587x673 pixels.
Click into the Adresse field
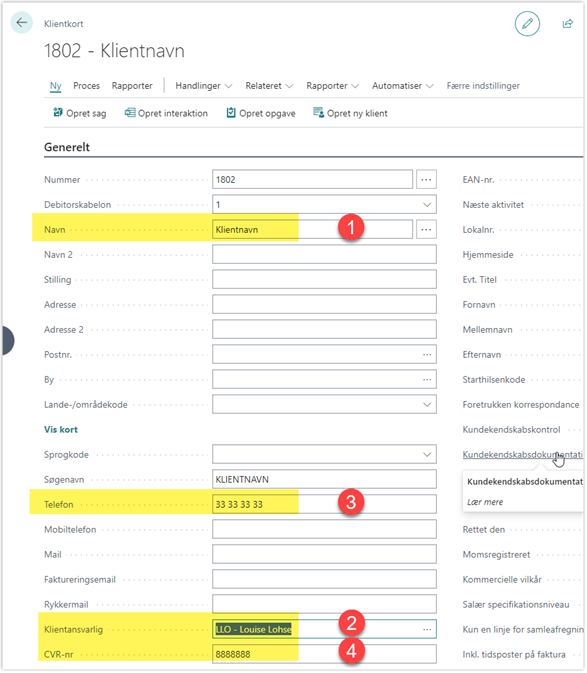click(324, 305)
